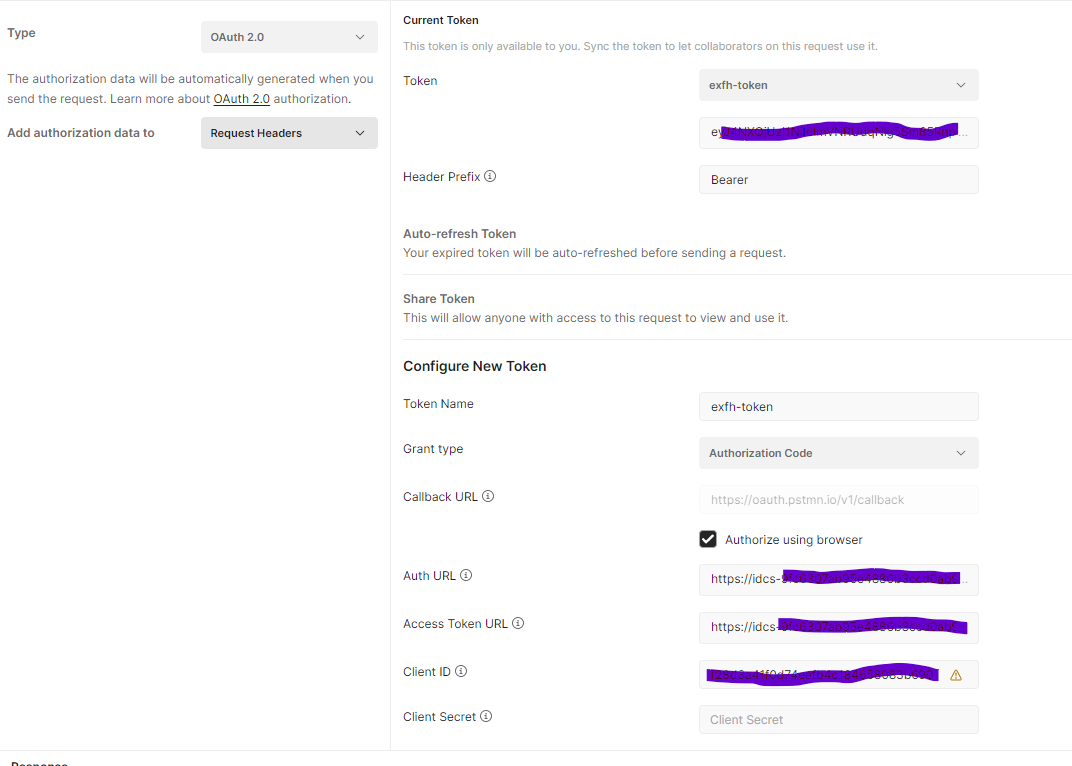The image size is (1072, 766).
Task: Click info icon beside Auth URL label
Action: click(x=466, y=576)
